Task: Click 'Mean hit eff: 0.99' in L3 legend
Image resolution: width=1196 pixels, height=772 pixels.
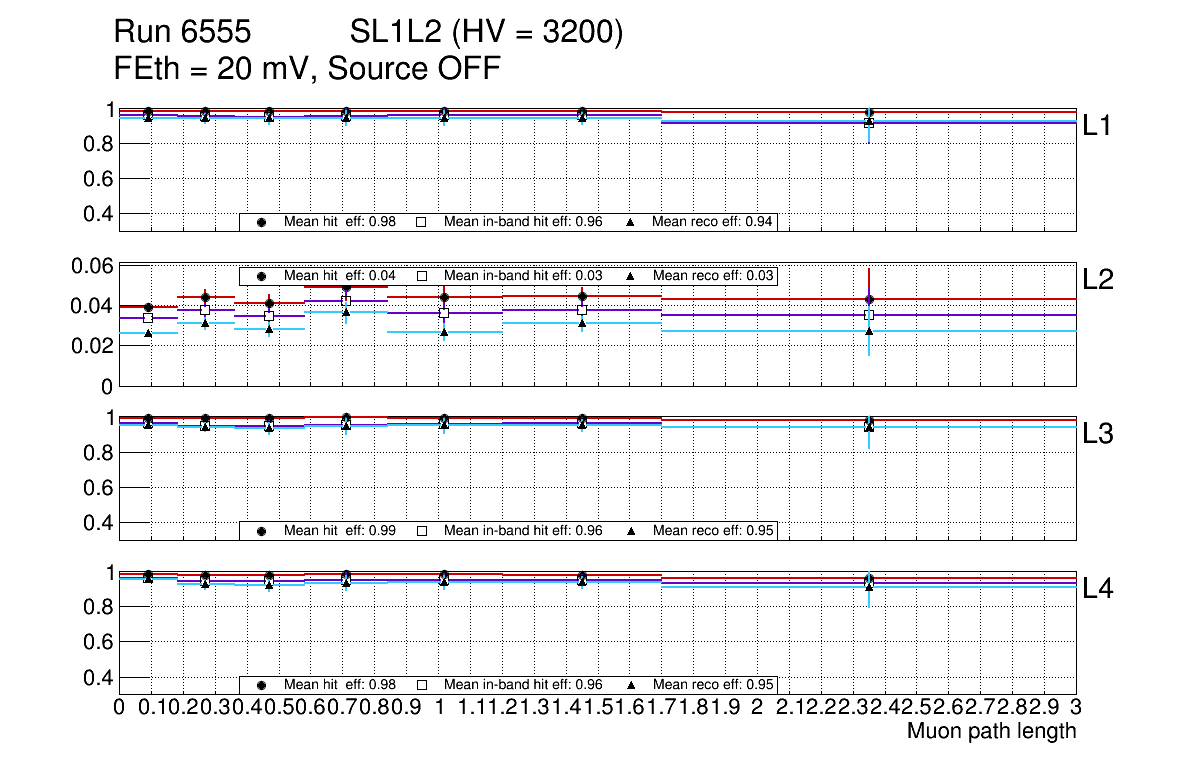Action: tap(340, 531)
